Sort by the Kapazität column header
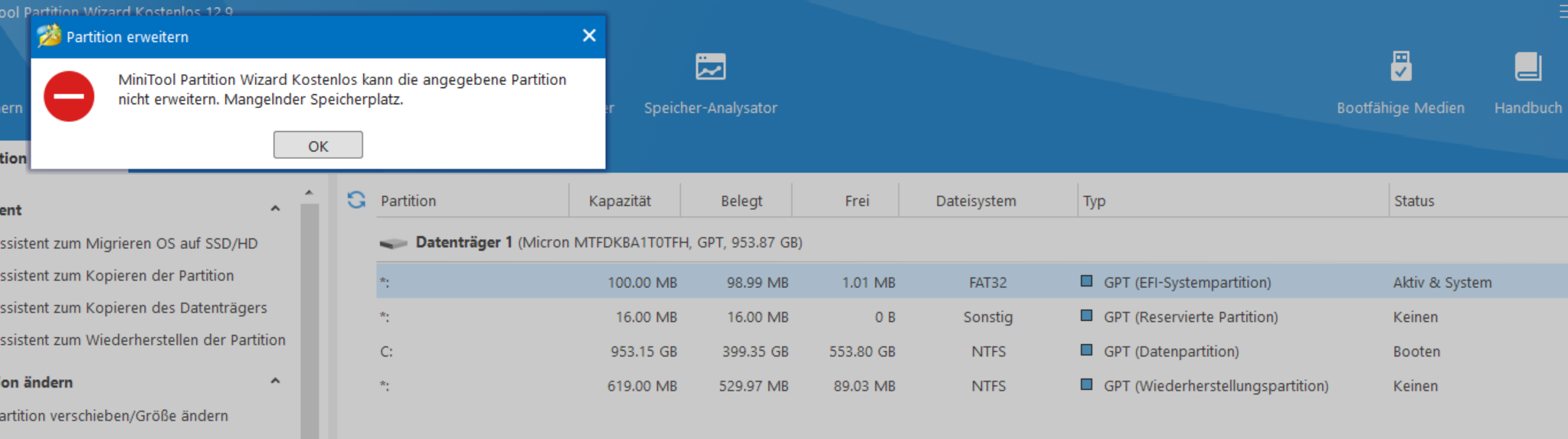Viewport: 1568px width, 439px height. coord(620,201)
